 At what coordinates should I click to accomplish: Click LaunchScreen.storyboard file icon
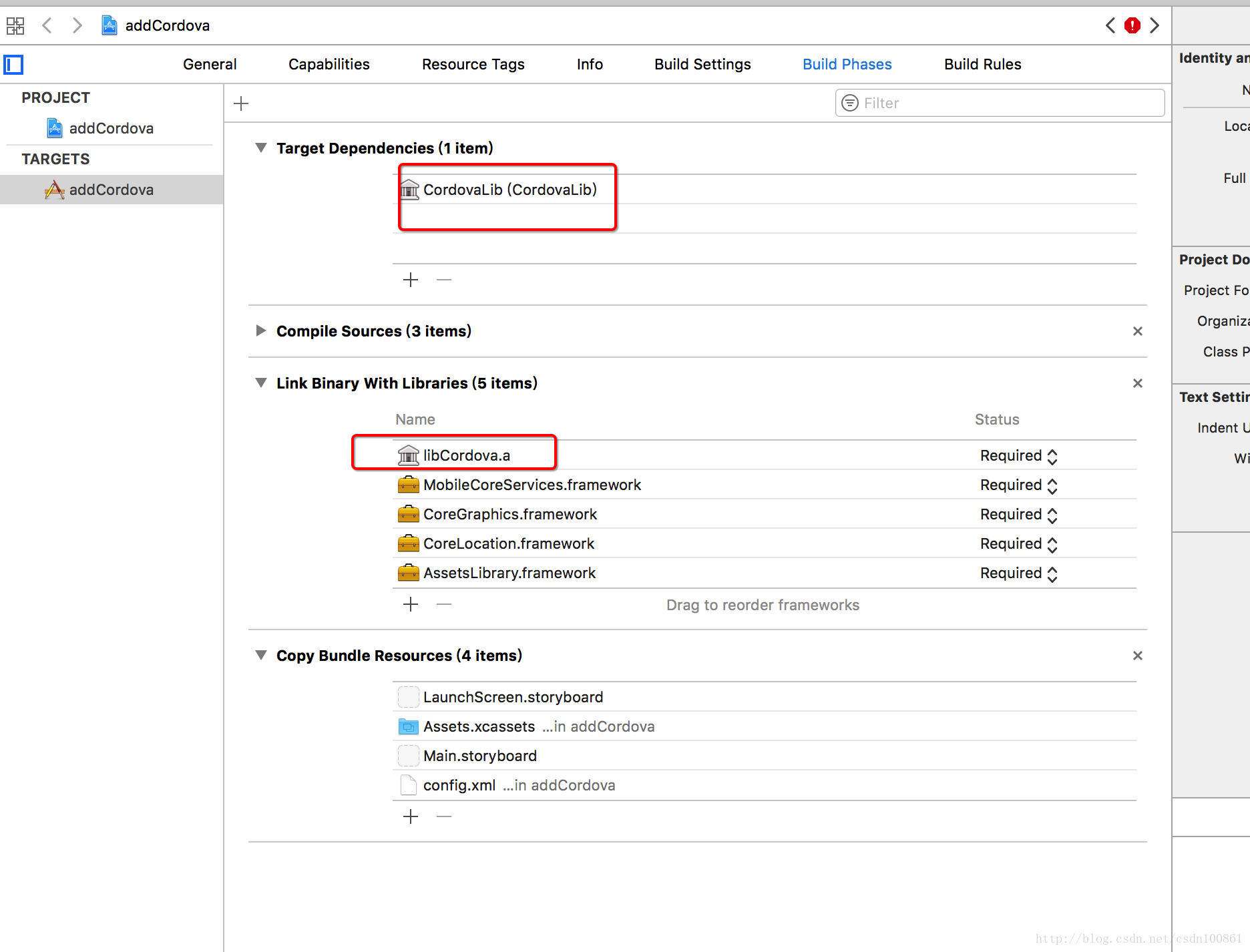click(x=409, y=697)
